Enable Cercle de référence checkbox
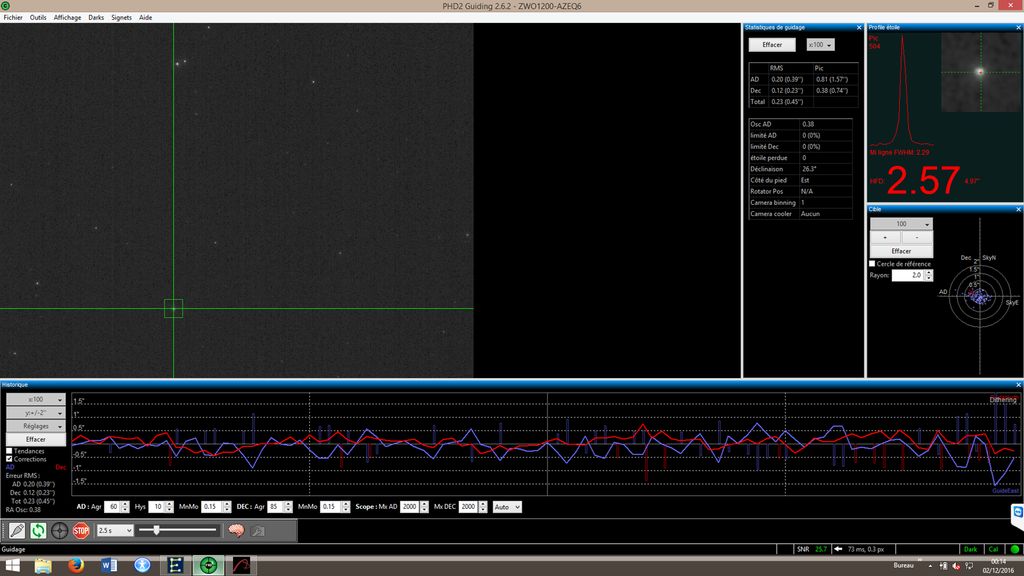Screen dimensions: 1024x576 872,264
